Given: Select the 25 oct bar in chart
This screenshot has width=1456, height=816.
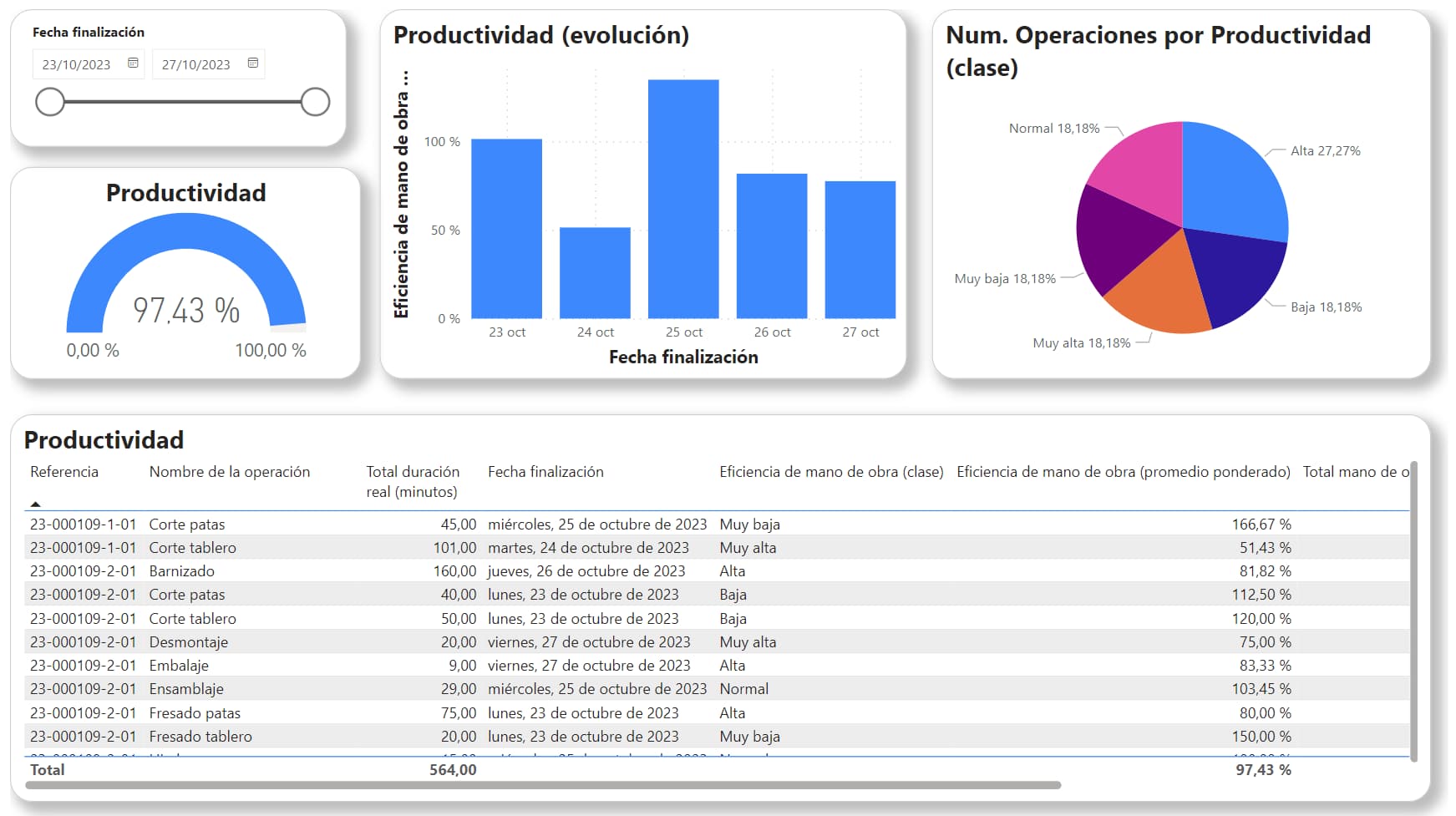Looking at the screenshot, I should pyautogui.click(x=683, y=199).
